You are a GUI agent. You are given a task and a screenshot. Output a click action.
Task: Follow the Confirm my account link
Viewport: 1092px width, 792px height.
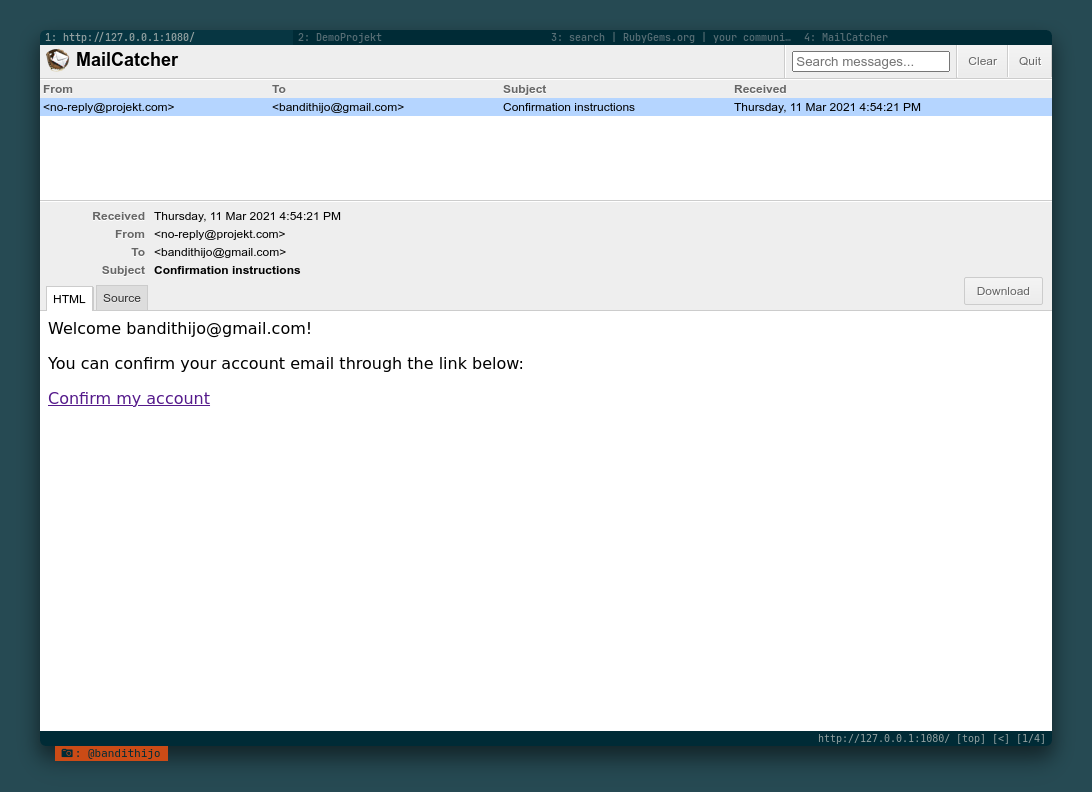pos(129,398)
